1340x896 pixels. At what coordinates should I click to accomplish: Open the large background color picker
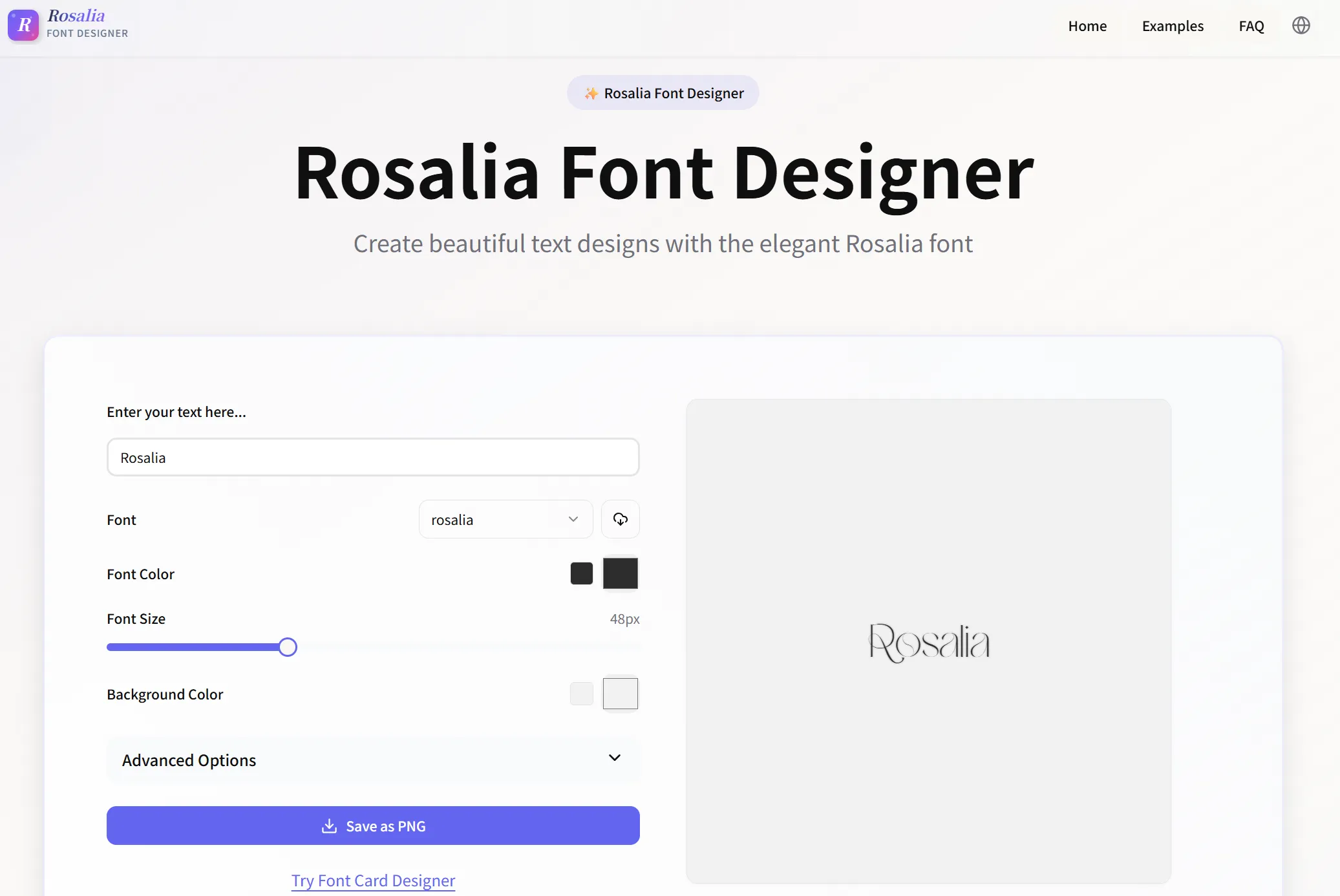point(620,694)
